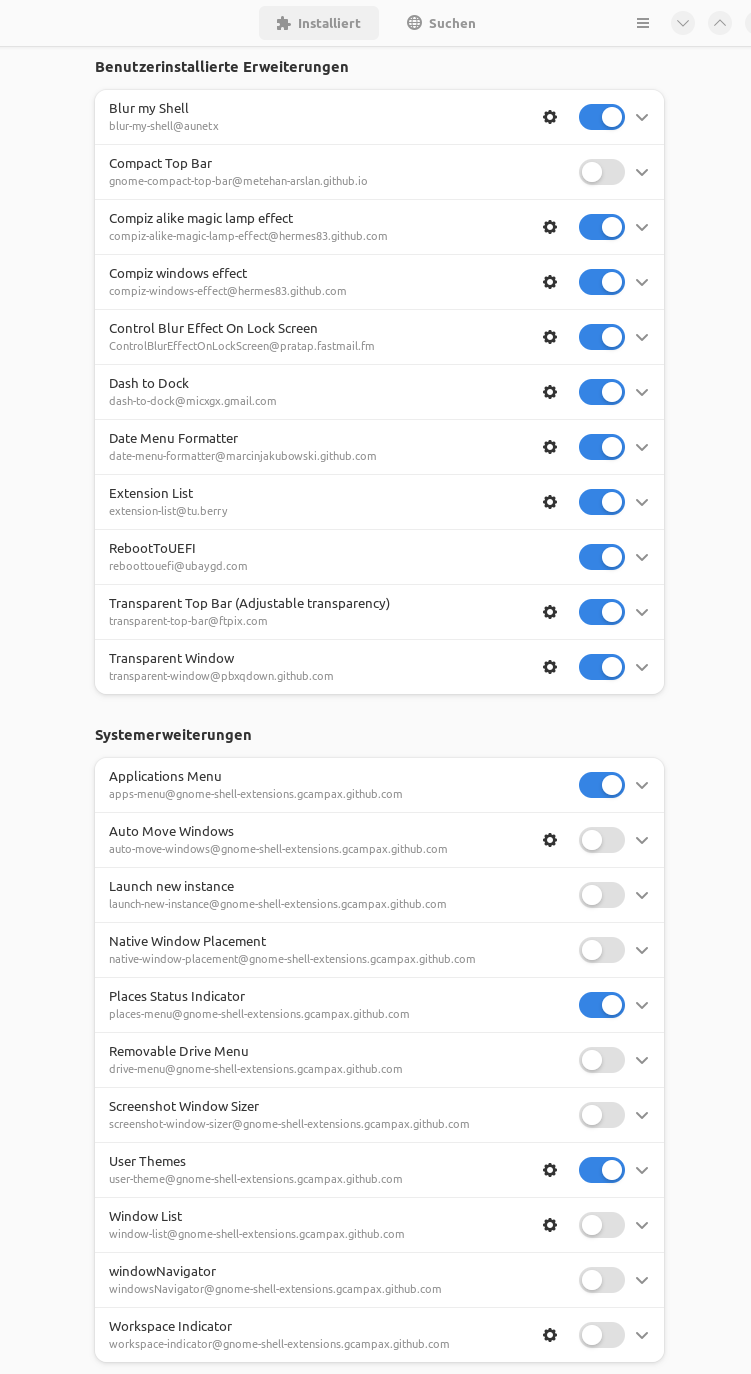Click the round down-arrow button in header
Viewport: 751px width, 1374px height.
tap(683, 23)
